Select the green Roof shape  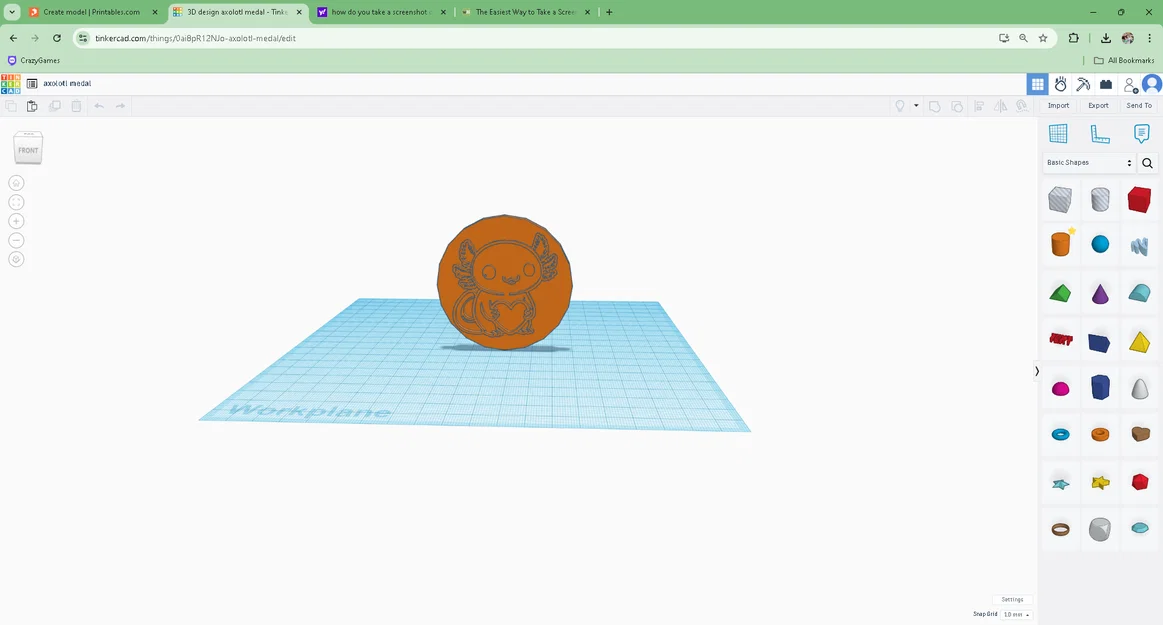(x=1060, y=293)
